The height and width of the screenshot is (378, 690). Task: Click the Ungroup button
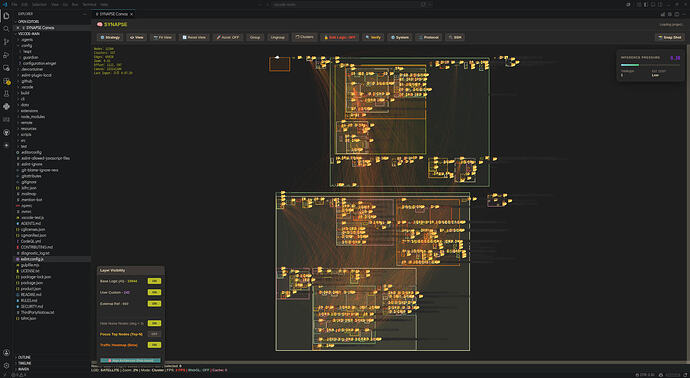(278, 37)
